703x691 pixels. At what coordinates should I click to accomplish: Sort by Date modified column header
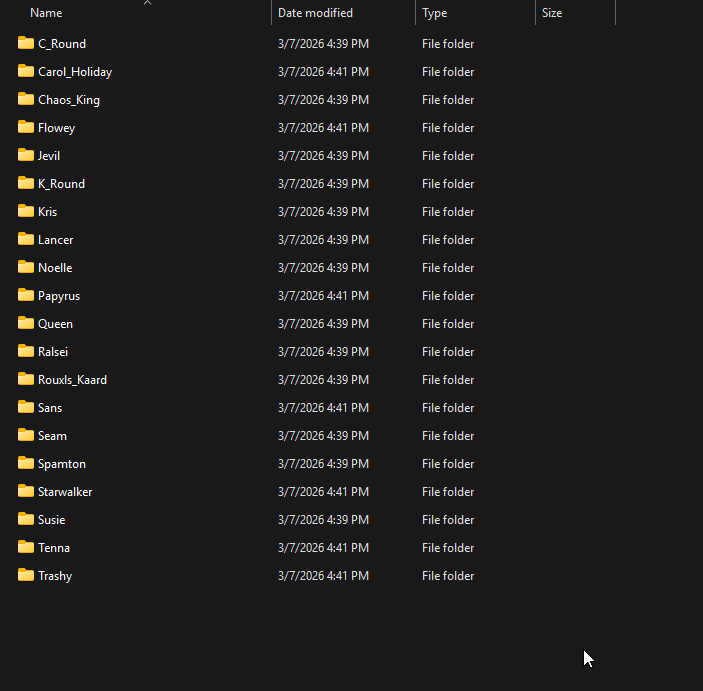tap(315, 13)
